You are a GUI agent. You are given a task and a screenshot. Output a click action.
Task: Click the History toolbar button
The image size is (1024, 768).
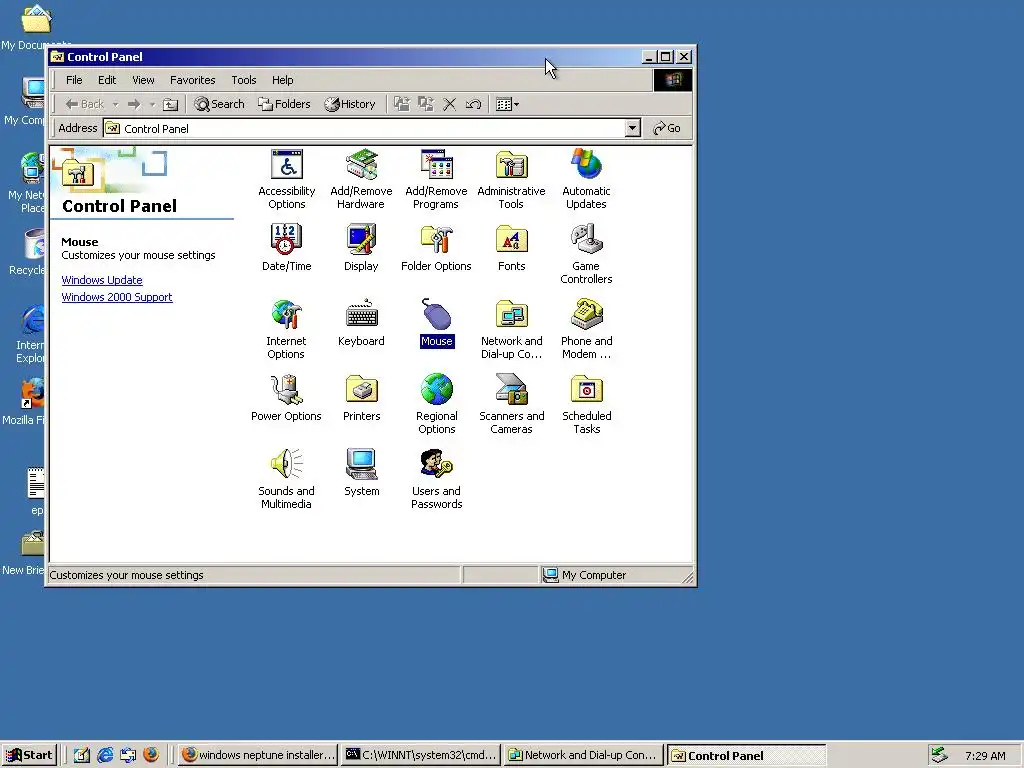click(x=350, y=104)
